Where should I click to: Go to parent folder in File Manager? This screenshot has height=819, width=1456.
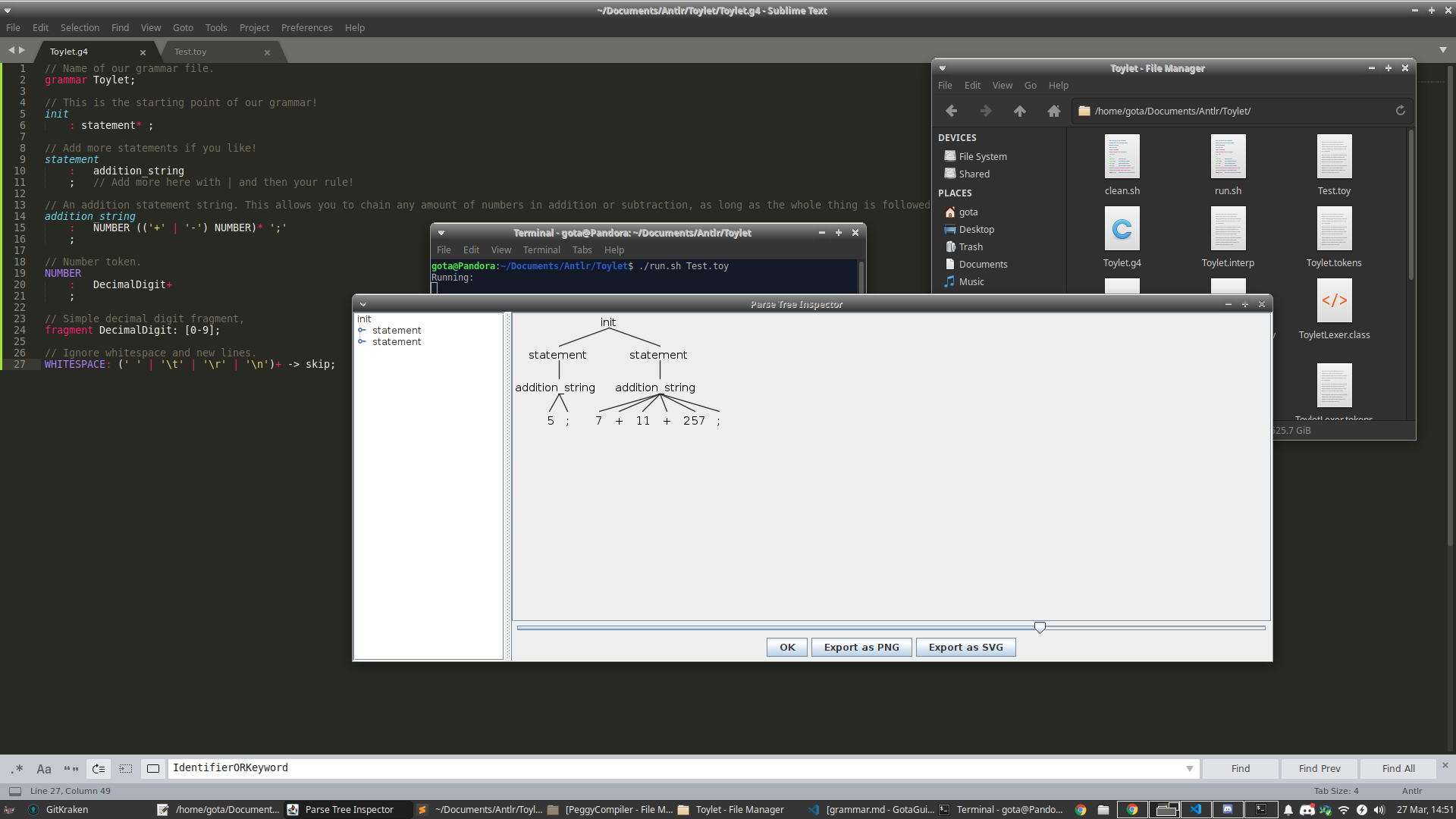[1019, 111]
